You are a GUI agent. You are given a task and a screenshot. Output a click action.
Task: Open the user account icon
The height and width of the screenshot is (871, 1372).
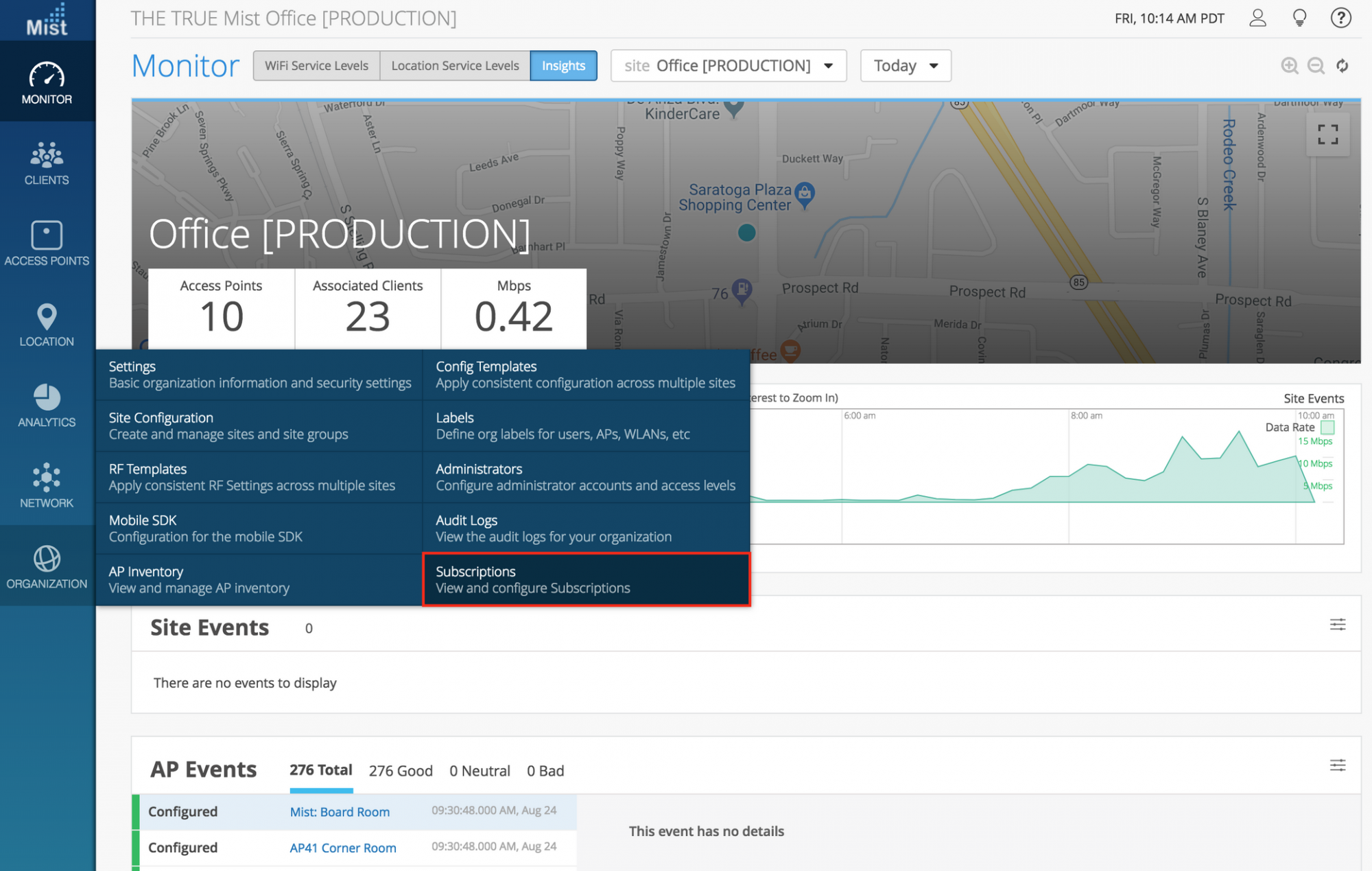tap(1257, 18)
